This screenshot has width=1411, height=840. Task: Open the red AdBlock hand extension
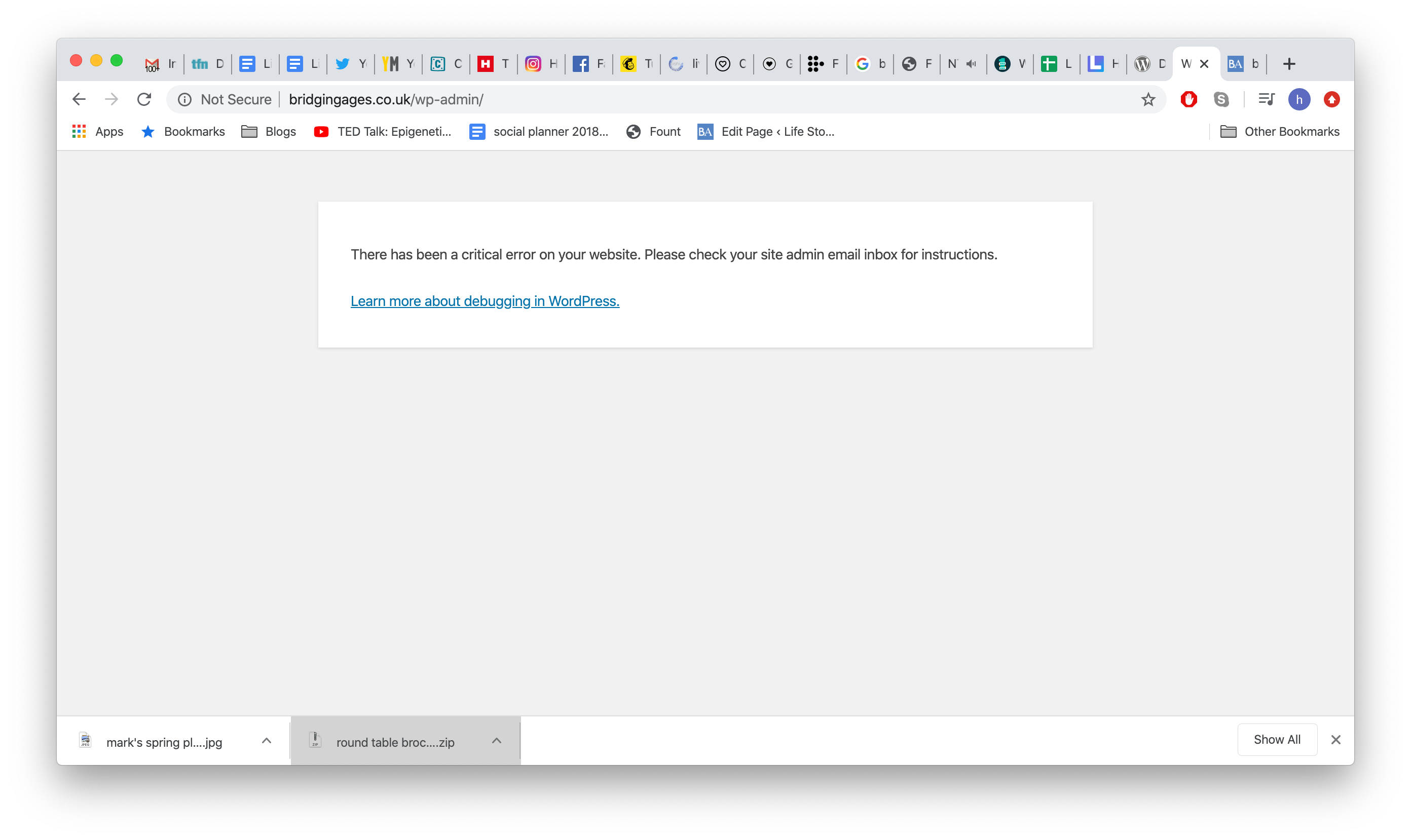pos(1189,100)
